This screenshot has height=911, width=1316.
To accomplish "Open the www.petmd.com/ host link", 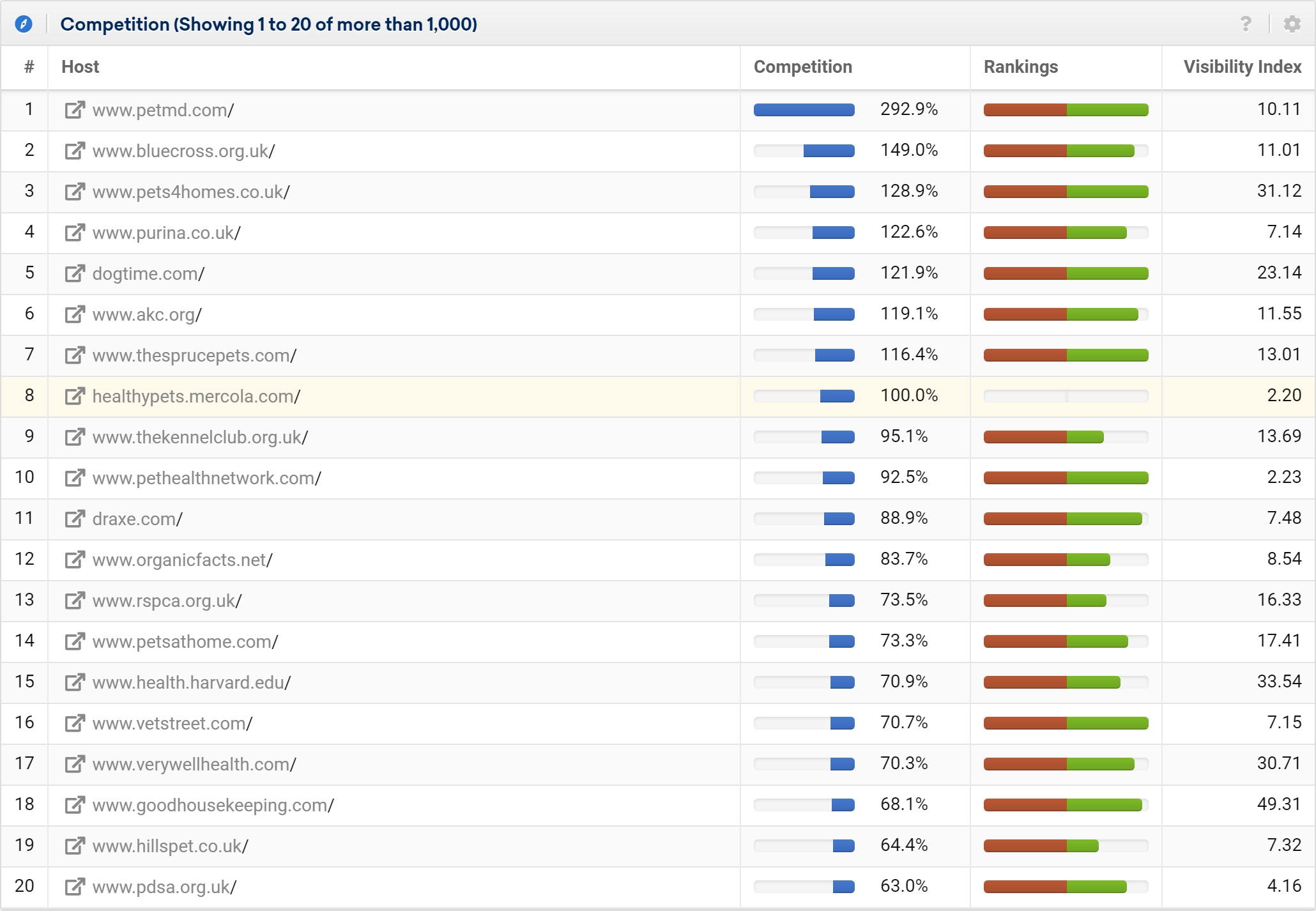I will [x=164, y=110].
